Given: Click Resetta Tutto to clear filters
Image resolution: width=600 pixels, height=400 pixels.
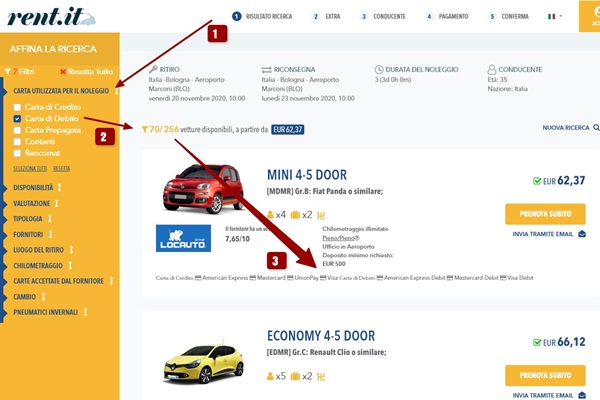Looking at the screenshot, I should 86,72.
